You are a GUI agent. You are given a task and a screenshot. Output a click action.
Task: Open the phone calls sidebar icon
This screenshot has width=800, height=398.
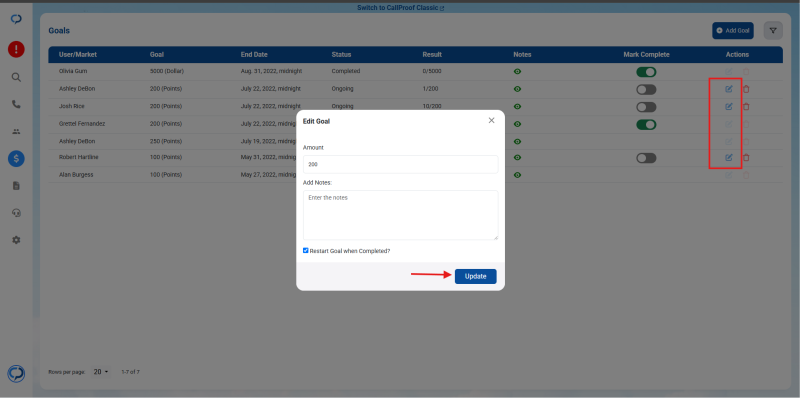(16, 104)
